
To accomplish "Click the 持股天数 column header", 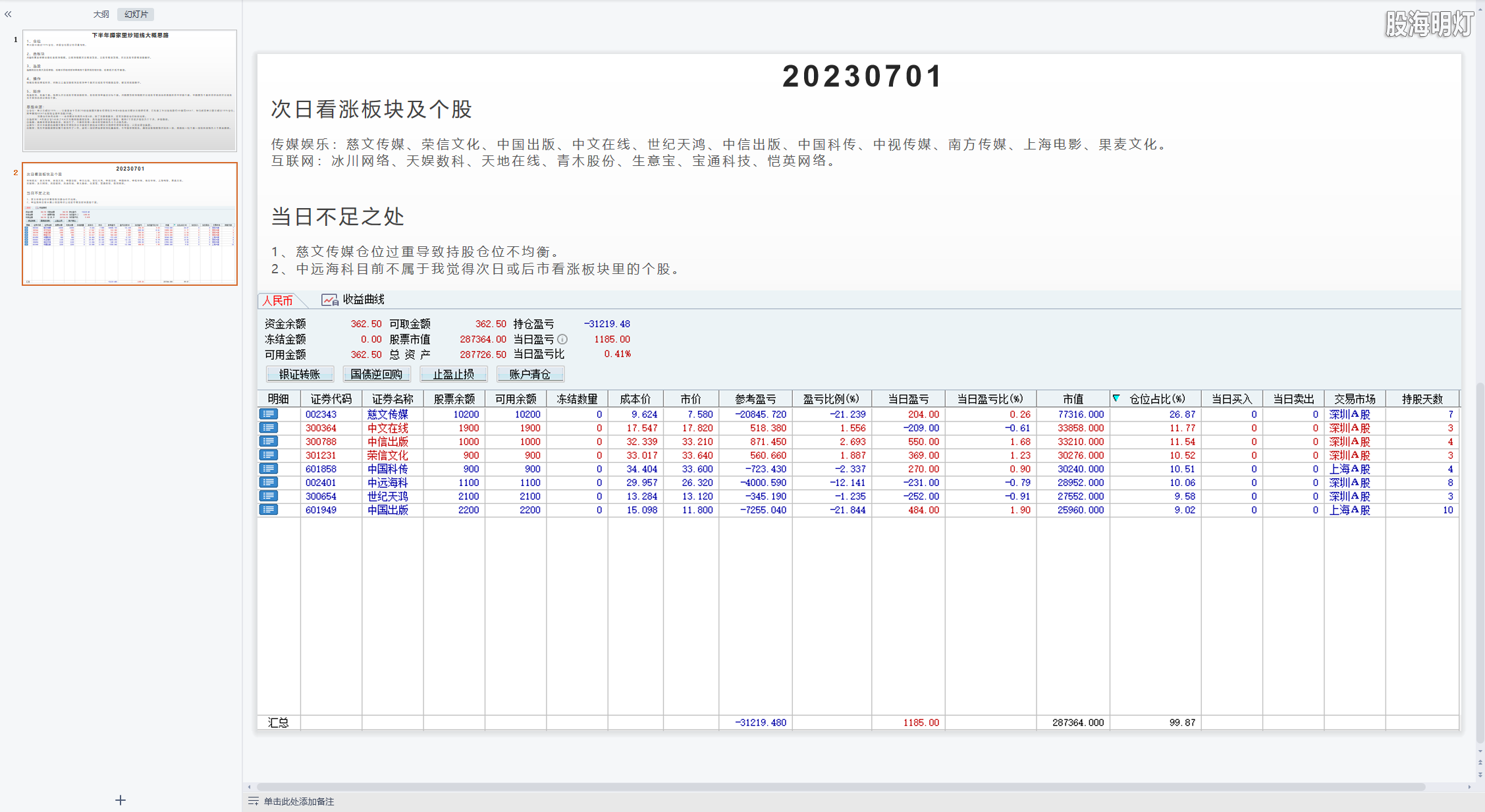I will [x=1422, y=398].
